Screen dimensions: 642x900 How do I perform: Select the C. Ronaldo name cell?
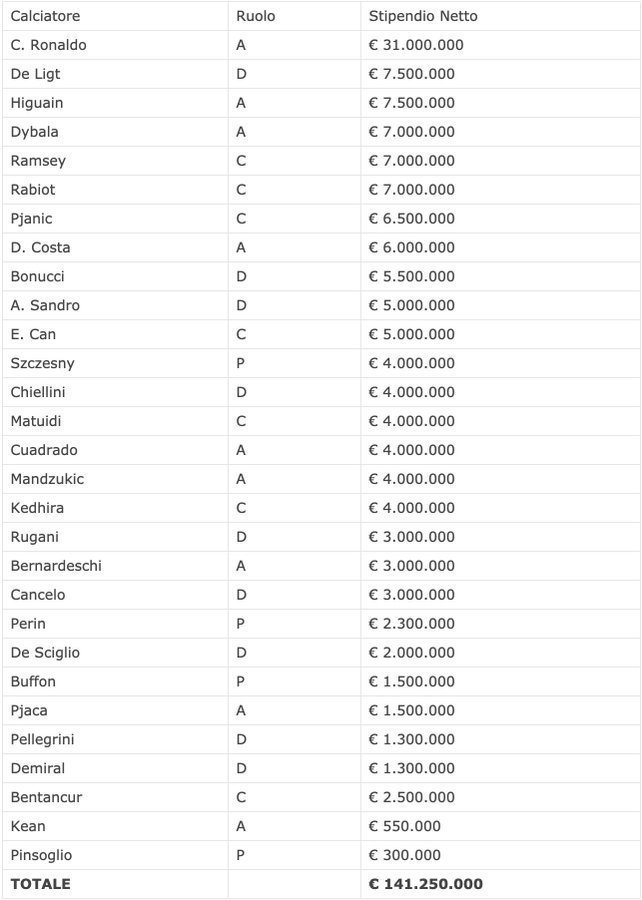click(48, 45)
